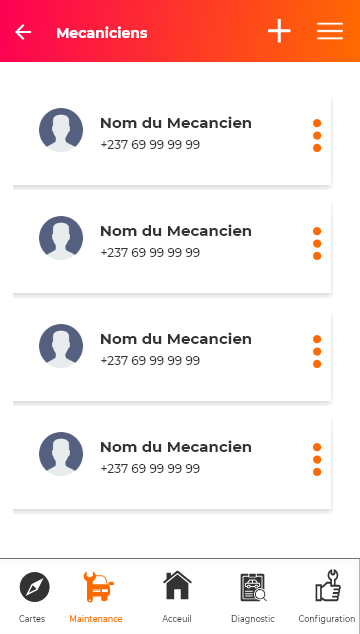Open options dots of third mechanic card

[317, 351]
